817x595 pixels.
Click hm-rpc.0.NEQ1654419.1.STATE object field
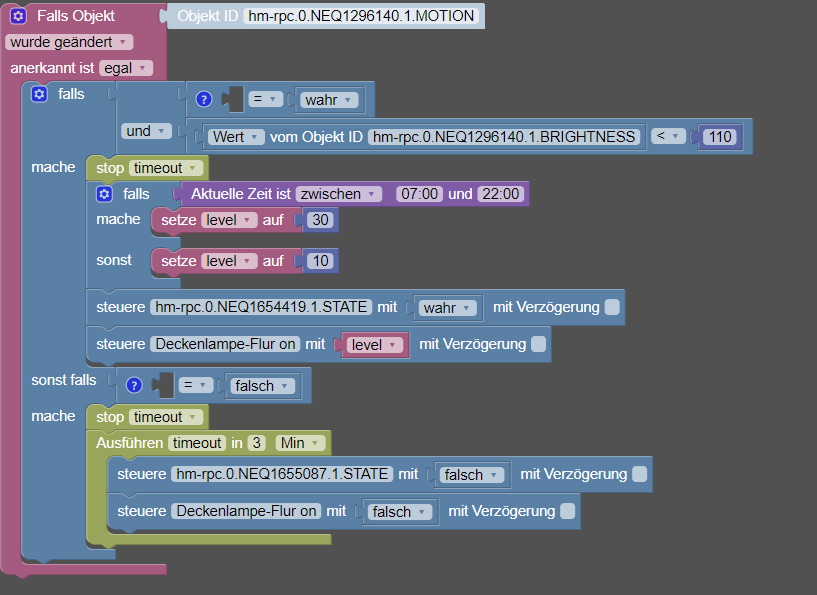tap(261, 307)
